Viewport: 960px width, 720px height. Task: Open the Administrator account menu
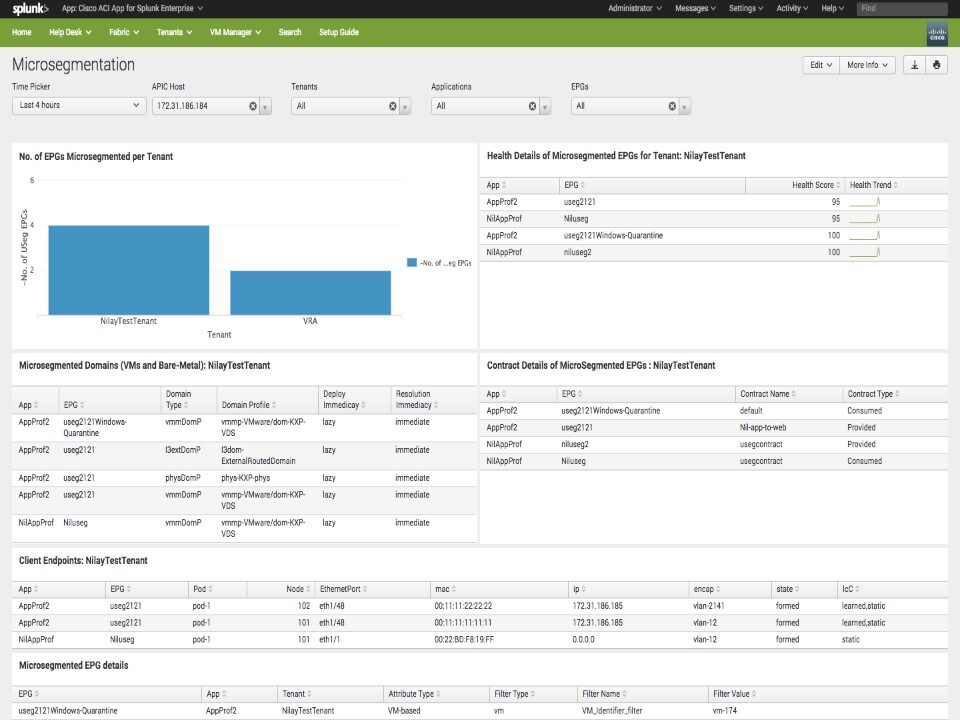[x=634, y=9]
